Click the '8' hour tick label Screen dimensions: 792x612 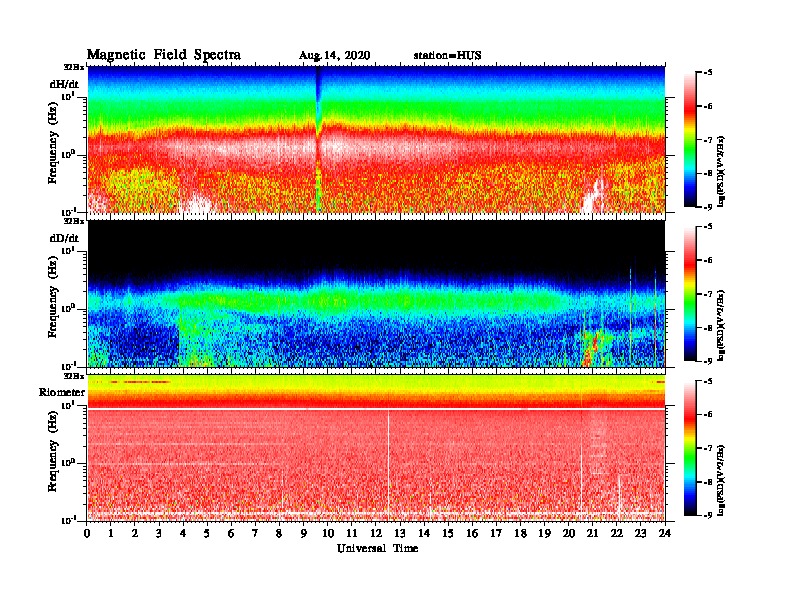pos(280,534)
